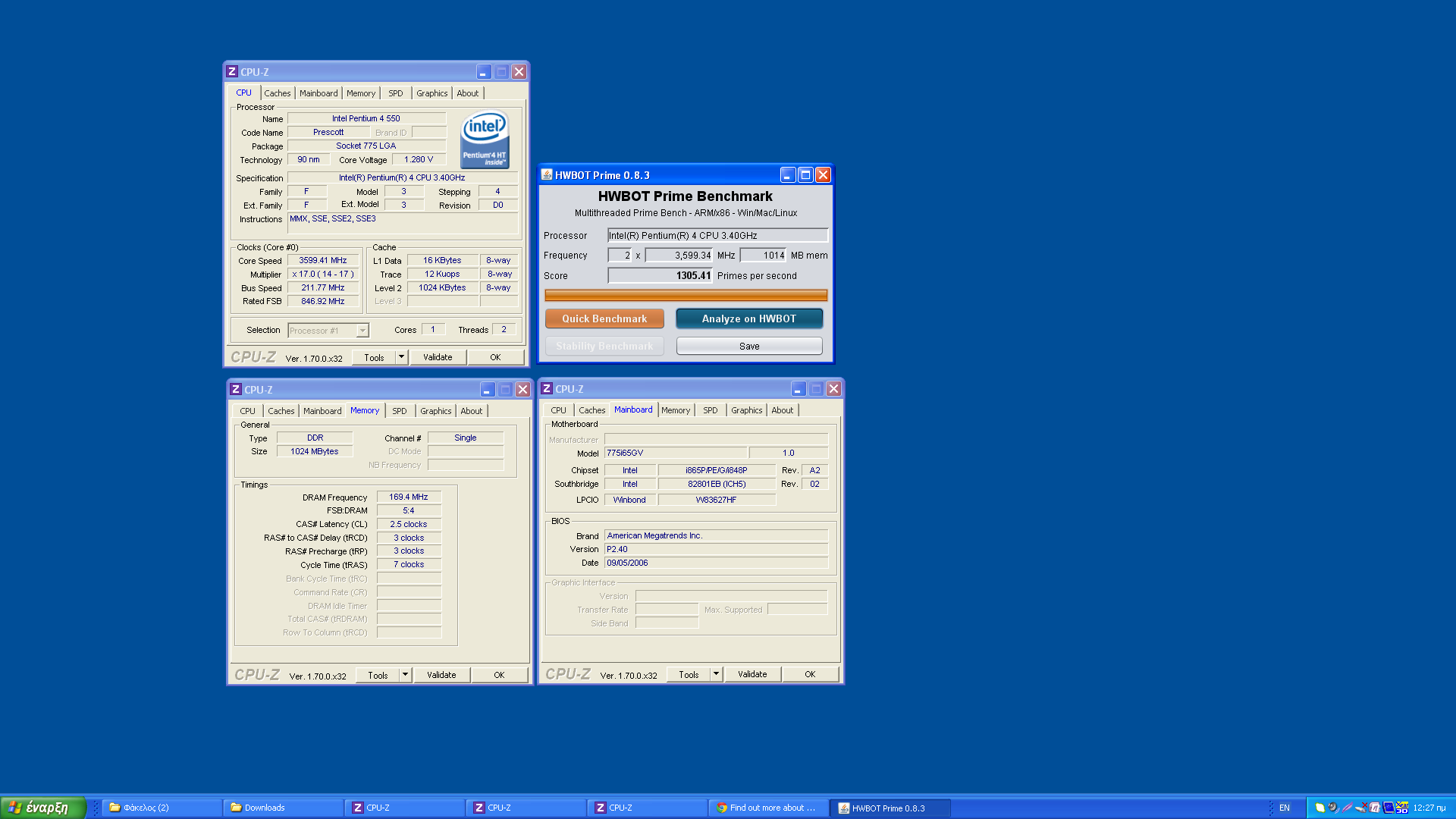Open About tab in the Mainboard CPU-Z window

coord(783,410)
